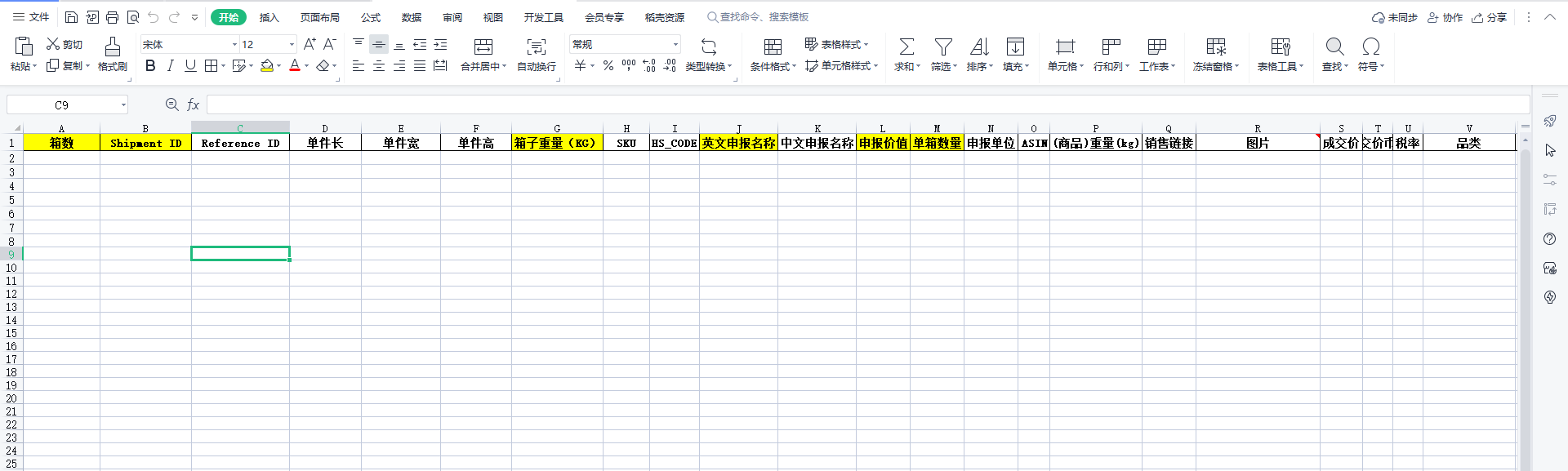Toggle Italic formatting
This screenshot has height=471, width=1568.
171,65
